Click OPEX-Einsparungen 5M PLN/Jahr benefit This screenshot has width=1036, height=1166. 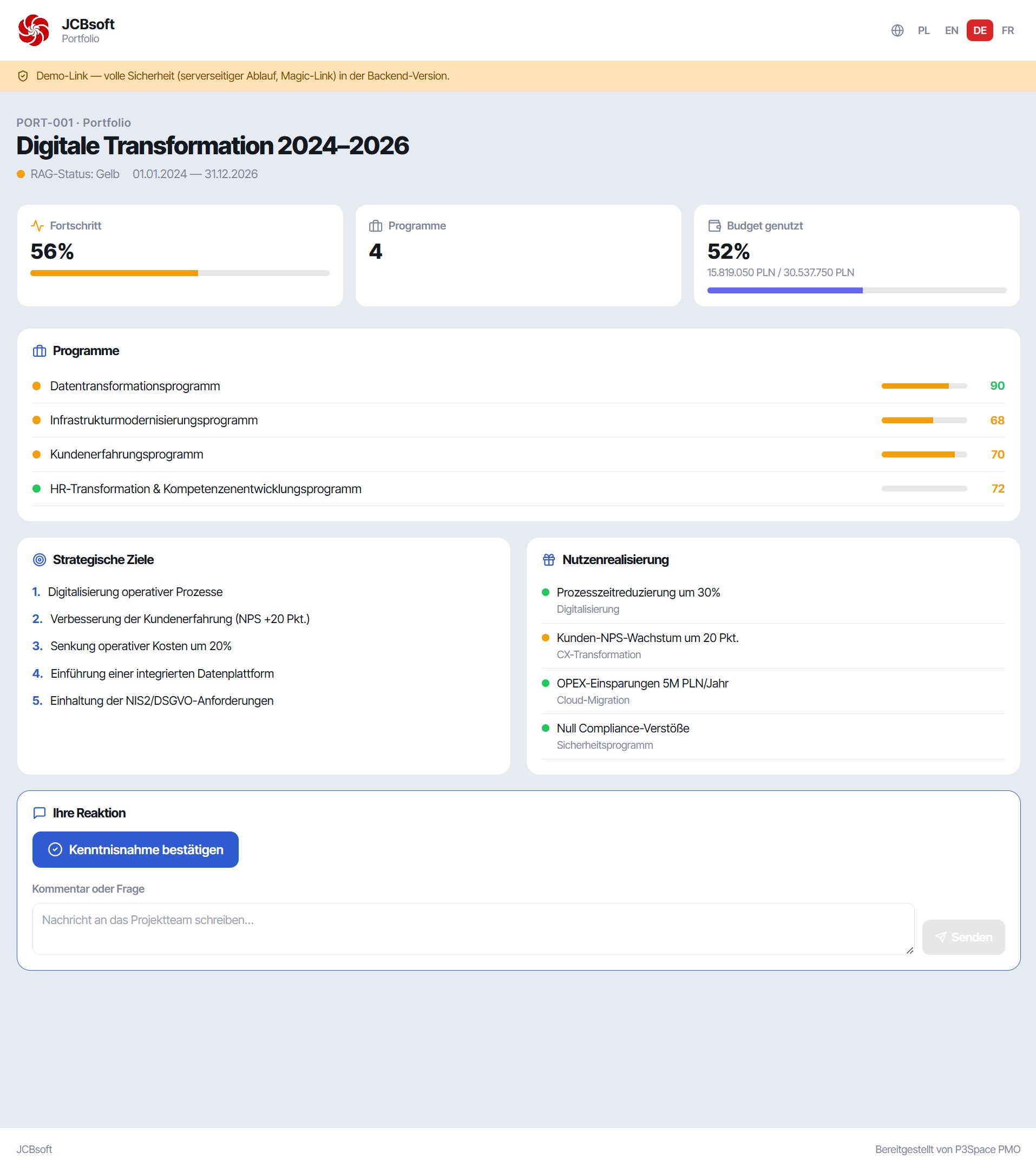[x=642, y=683]
